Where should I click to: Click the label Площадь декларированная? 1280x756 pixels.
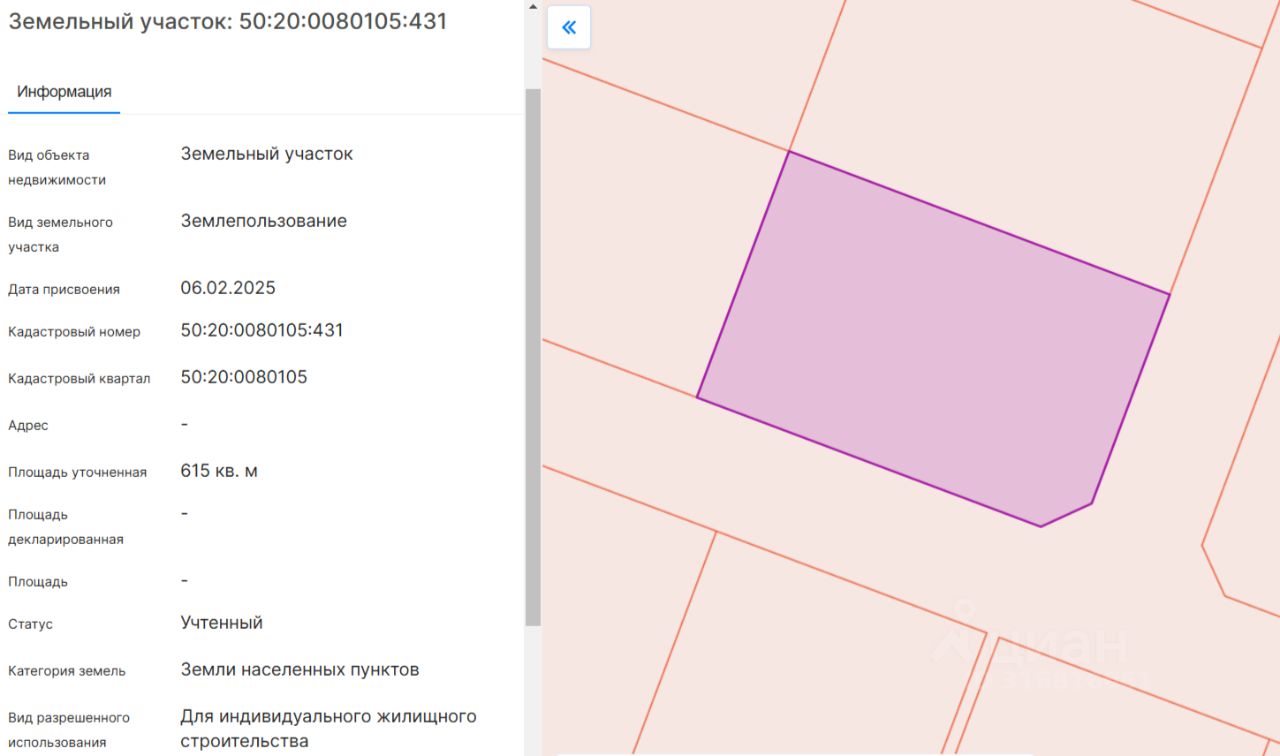click(66, 527)
